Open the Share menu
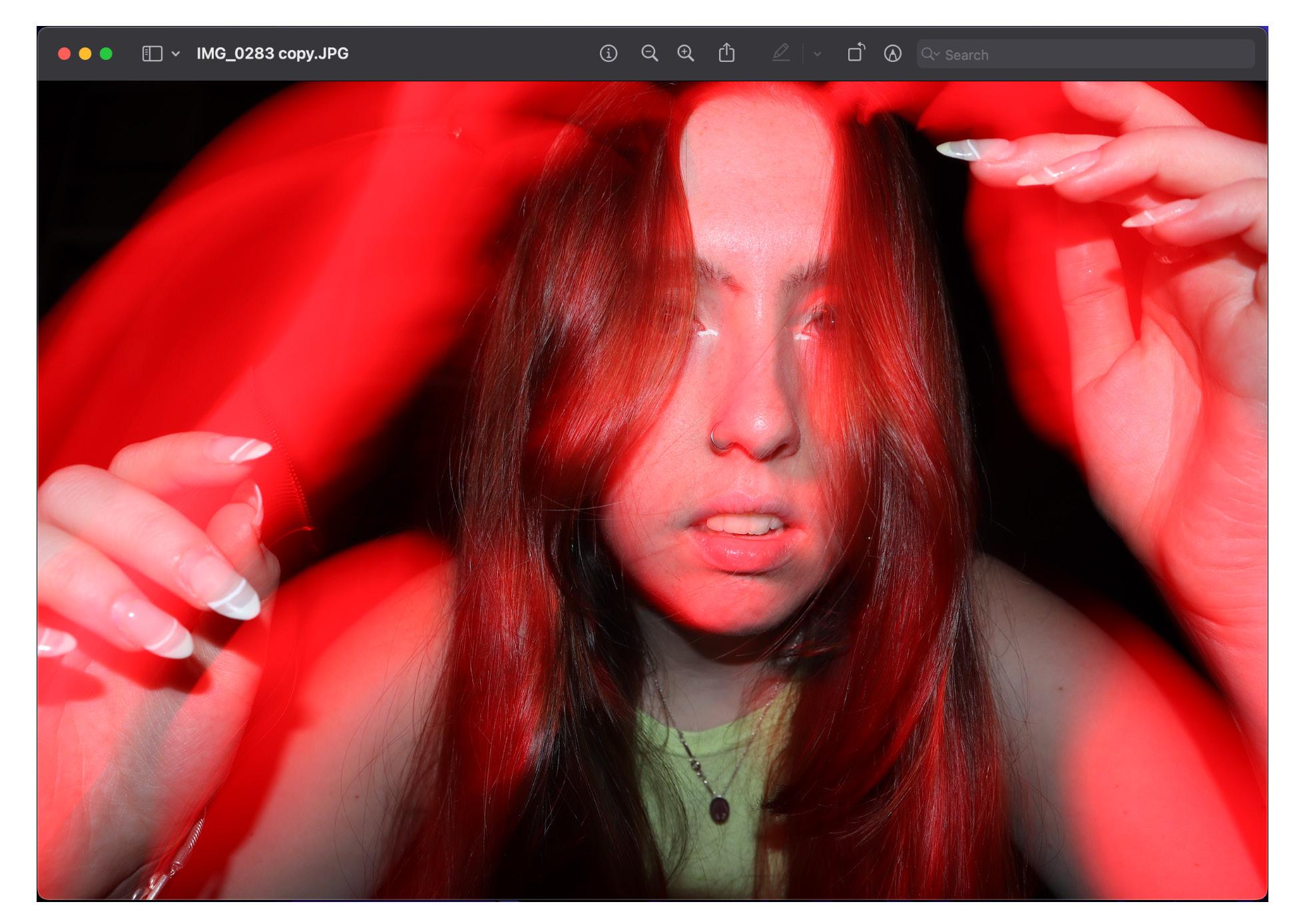The image size is (1313, 924). point(726,53)
